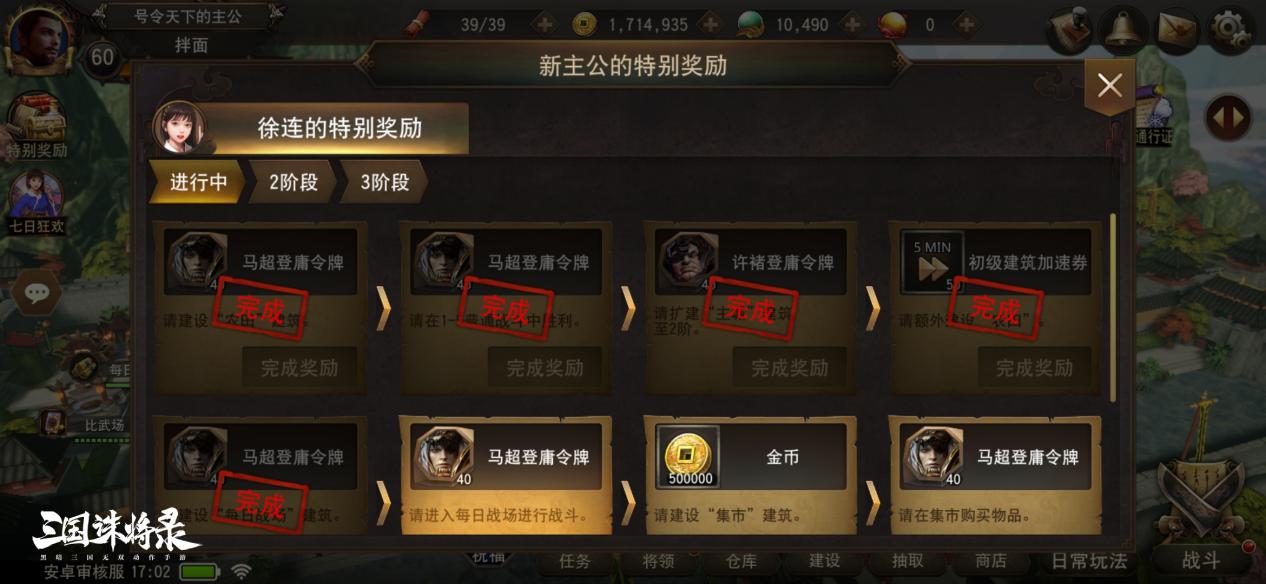Open the notification bell icon

[1124, 29]
